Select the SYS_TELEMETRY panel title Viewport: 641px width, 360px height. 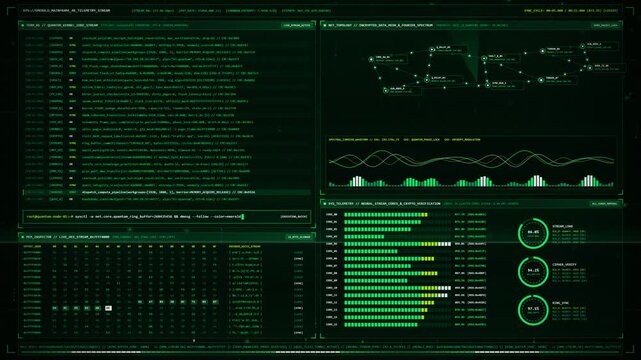(x=384, y=203)
